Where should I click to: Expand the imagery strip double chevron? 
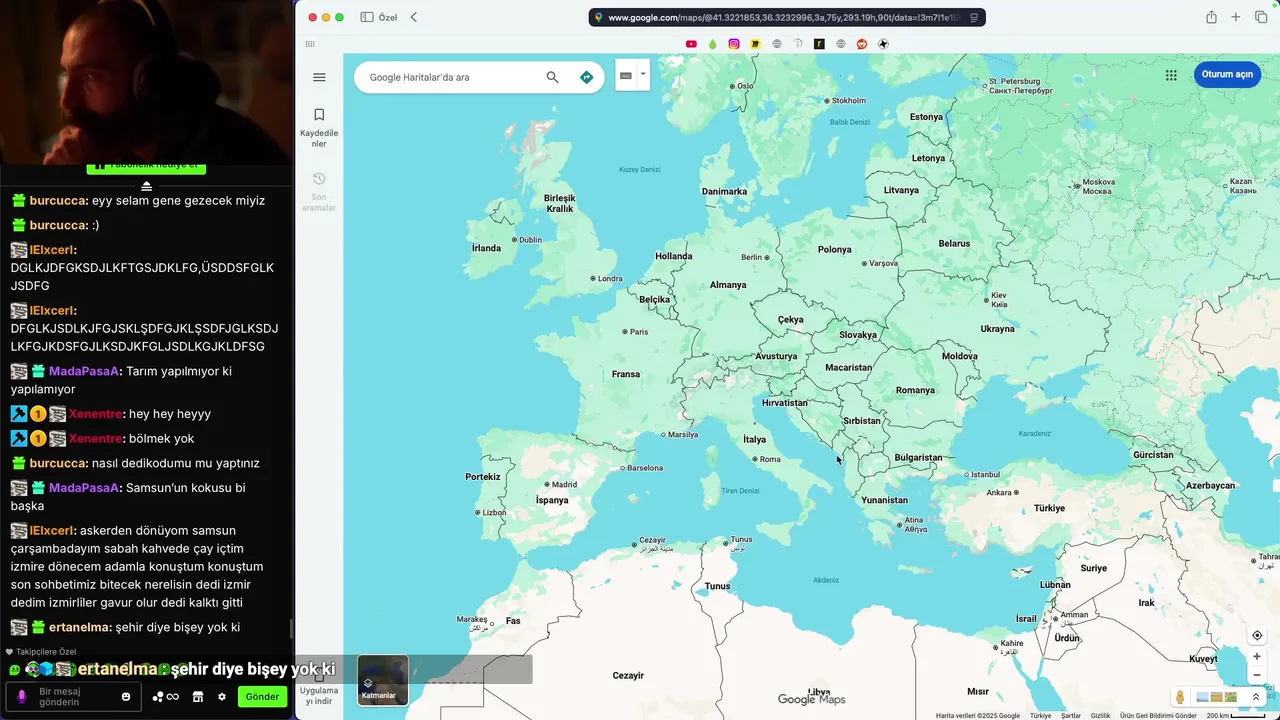(1256, 697)
